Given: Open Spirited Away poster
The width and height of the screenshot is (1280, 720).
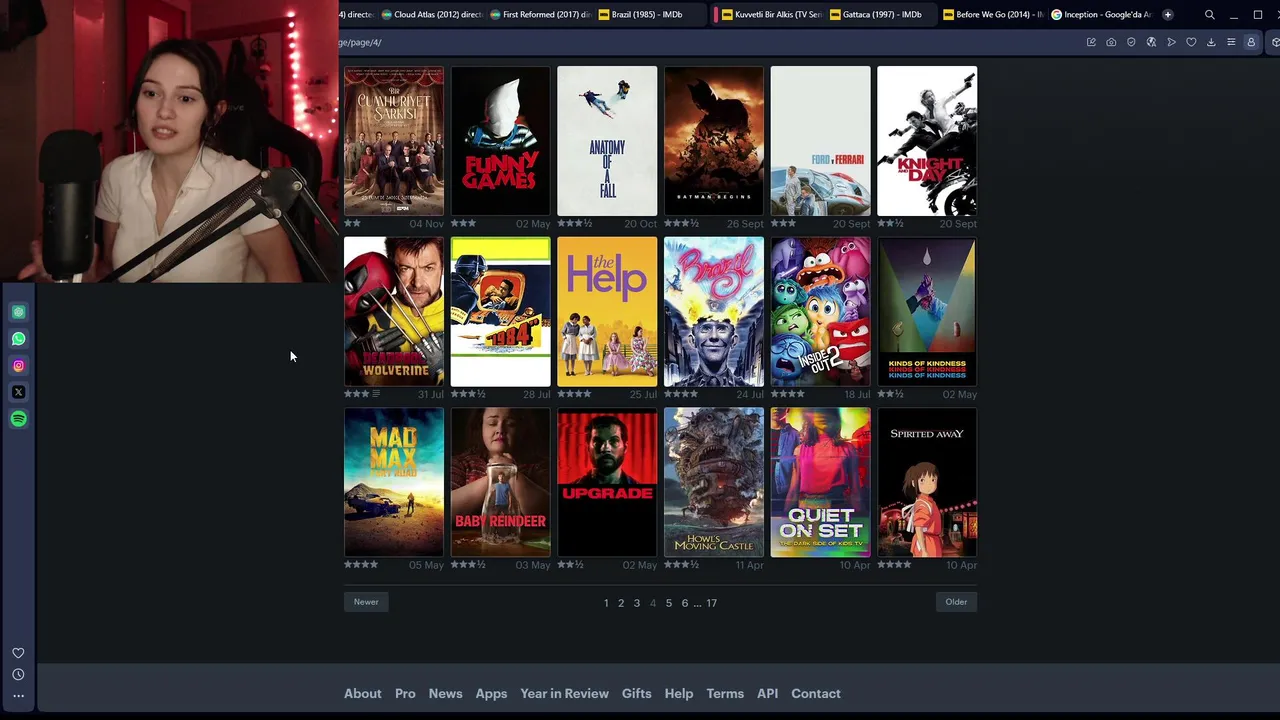Looking at the screenshot, I should [x=927, y=482].
